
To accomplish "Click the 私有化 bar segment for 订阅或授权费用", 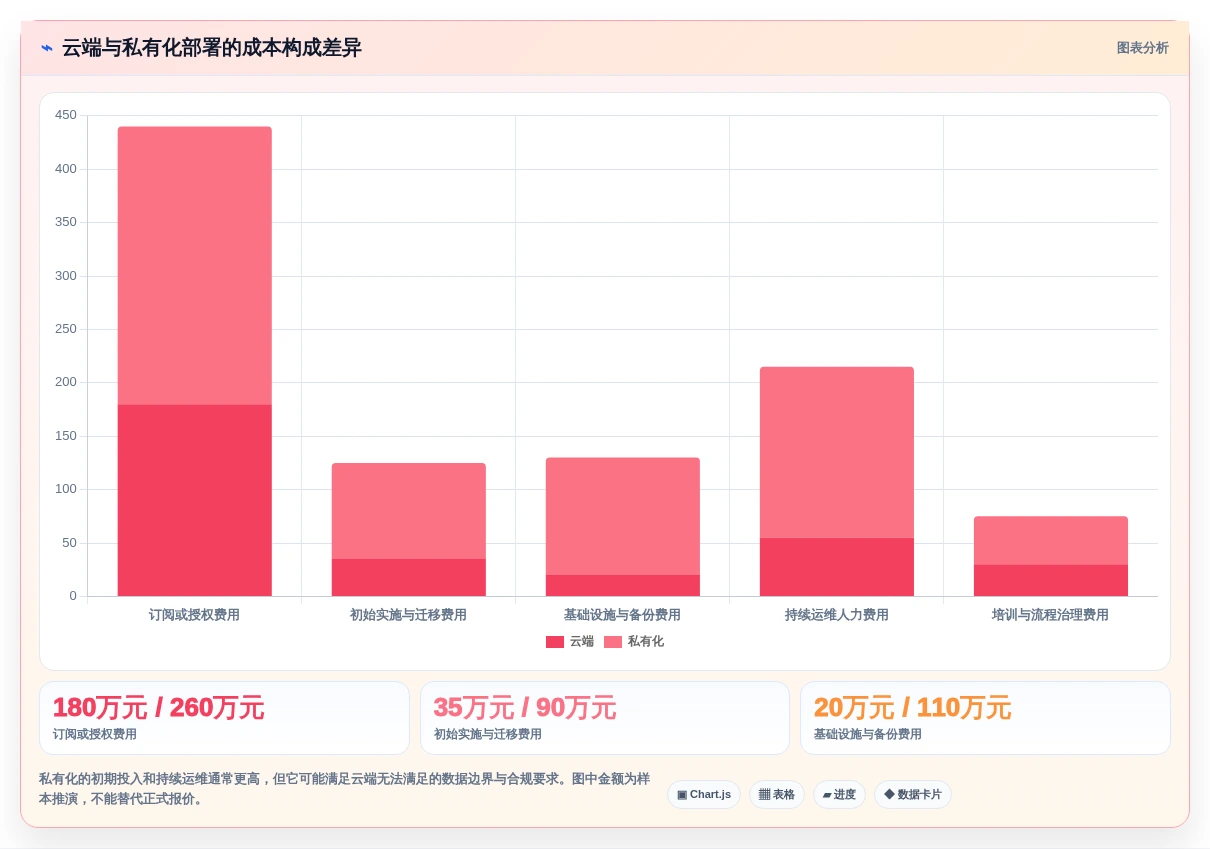I will tap(195, 265).
